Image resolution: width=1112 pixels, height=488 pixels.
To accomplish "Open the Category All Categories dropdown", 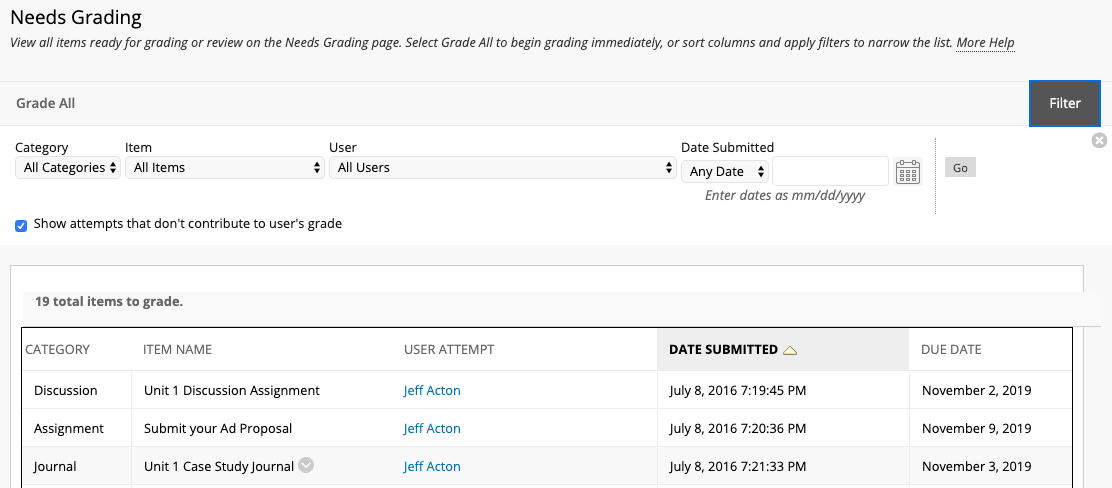I will (x=68, y=168).
